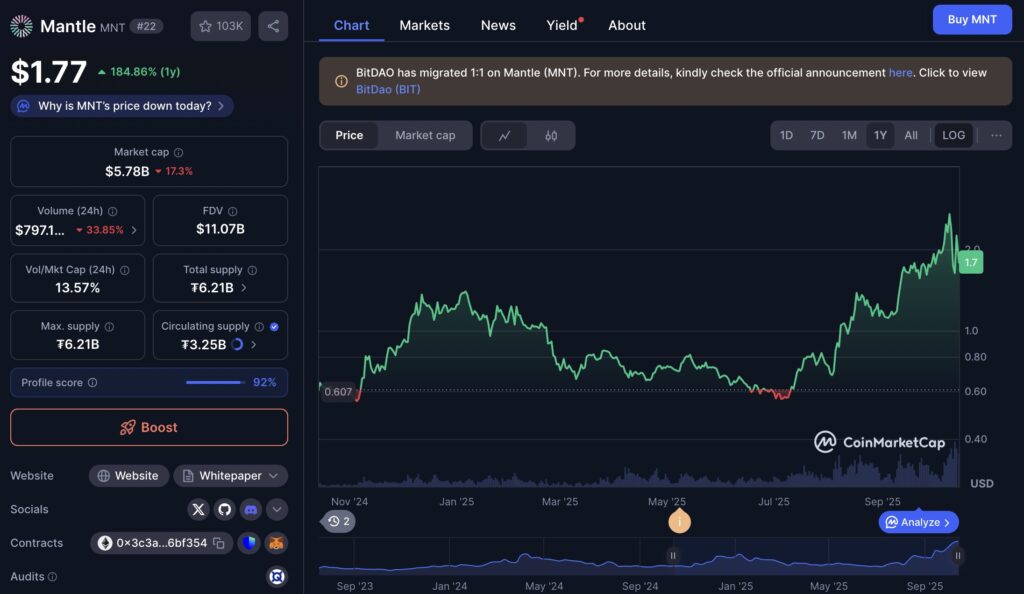Viewport: 1024px width, 594px height.
Task: Open the Website link button
Action: click(129, 476)
